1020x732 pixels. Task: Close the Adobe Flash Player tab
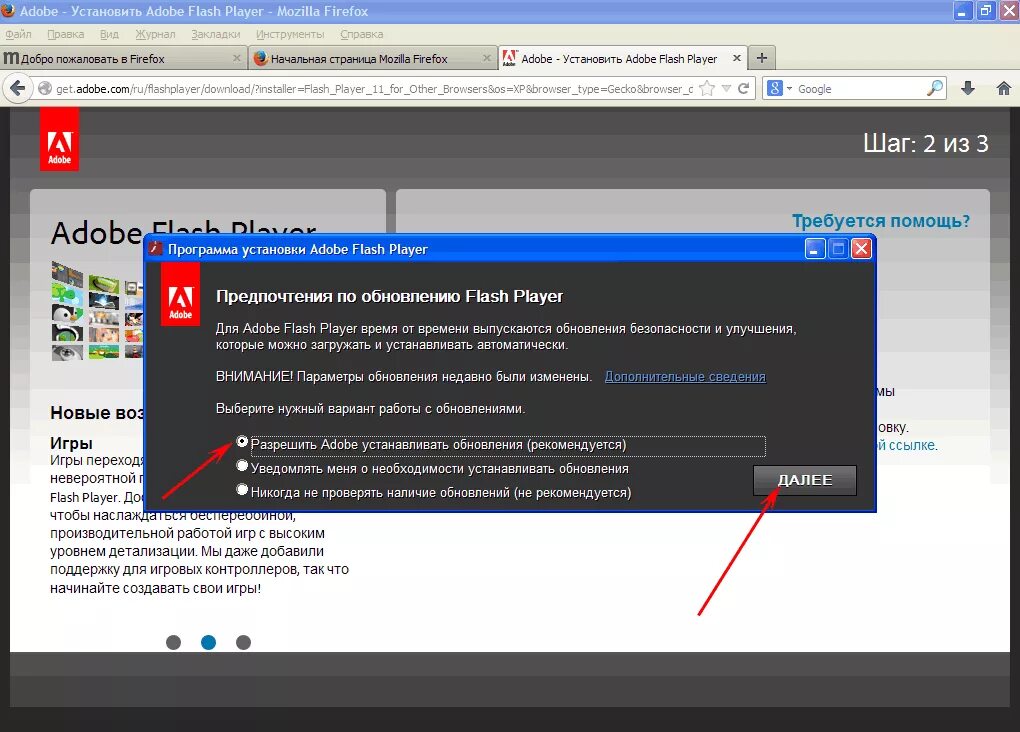click(x=736, y=58)
